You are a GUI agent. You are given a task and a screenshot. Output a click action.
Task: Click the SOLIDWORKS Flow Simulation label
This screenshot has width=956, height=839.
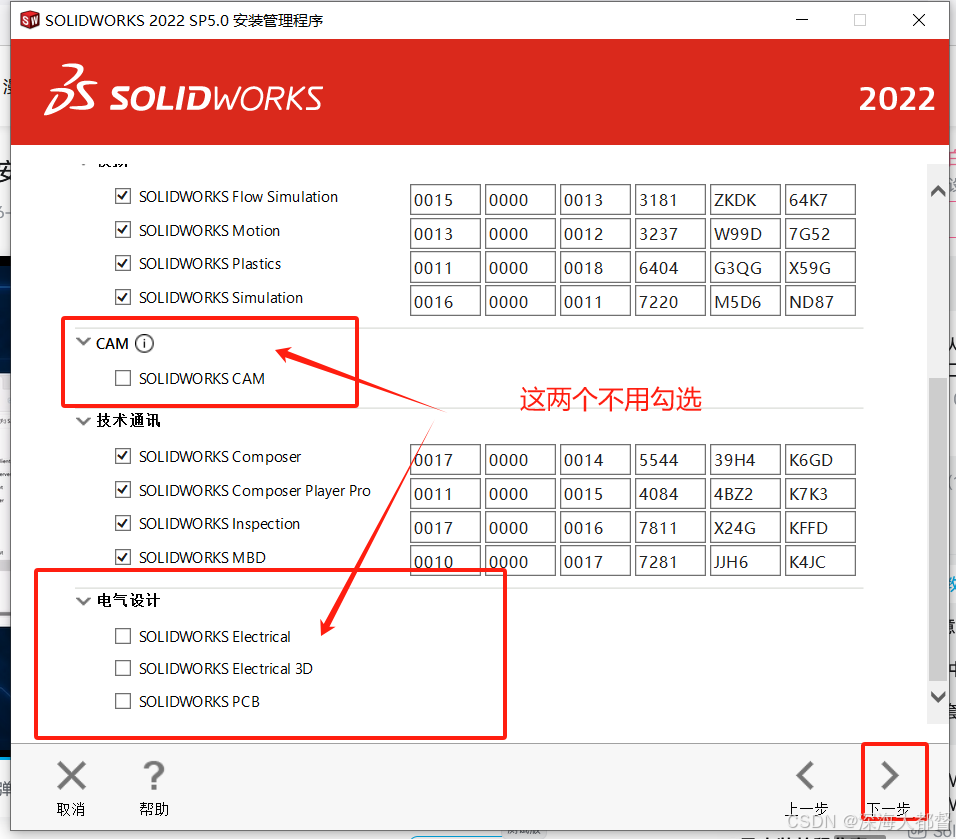coord(238,197)
